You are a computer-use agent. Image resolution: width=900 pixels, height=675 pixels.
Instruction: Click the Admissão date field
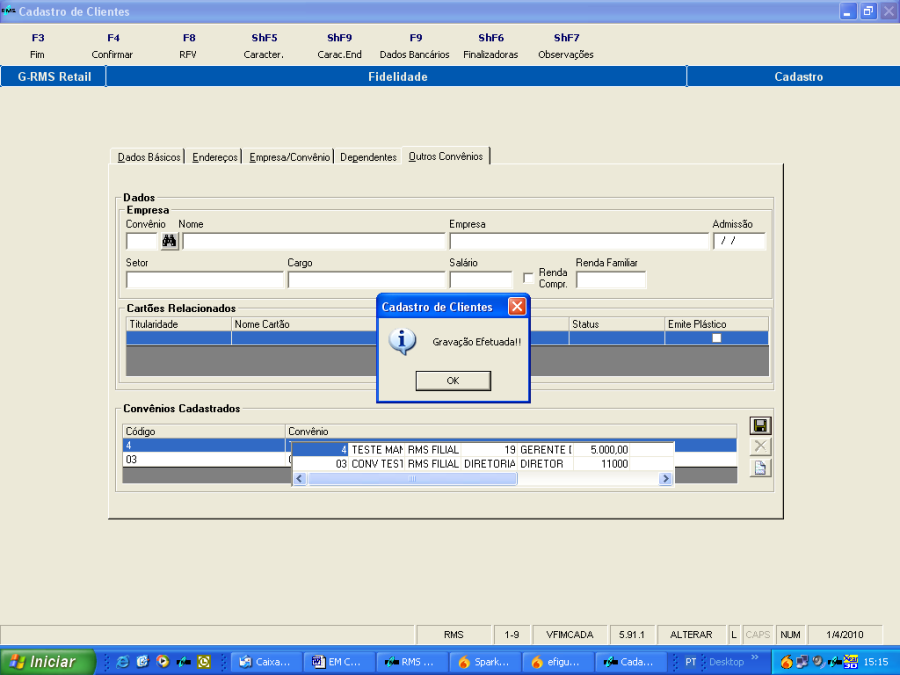(x=739, y=241)
